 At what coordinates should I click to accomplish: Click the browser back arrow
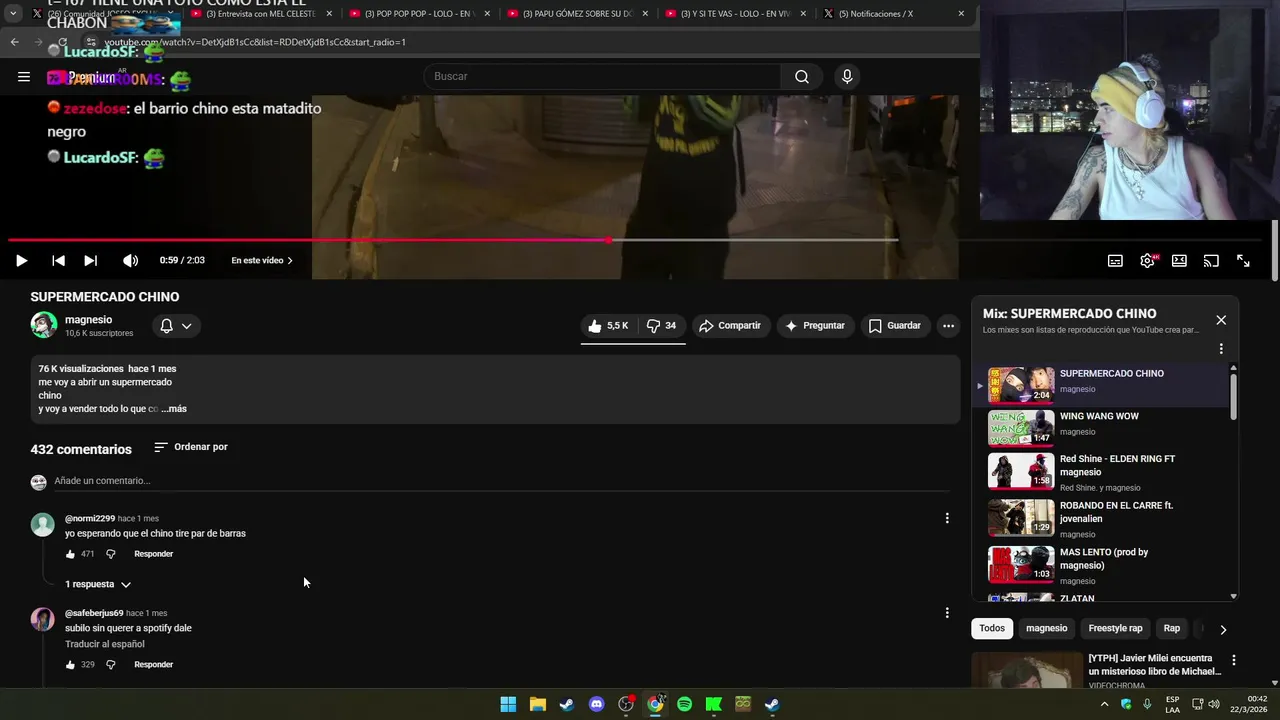[x=14, y=42]
